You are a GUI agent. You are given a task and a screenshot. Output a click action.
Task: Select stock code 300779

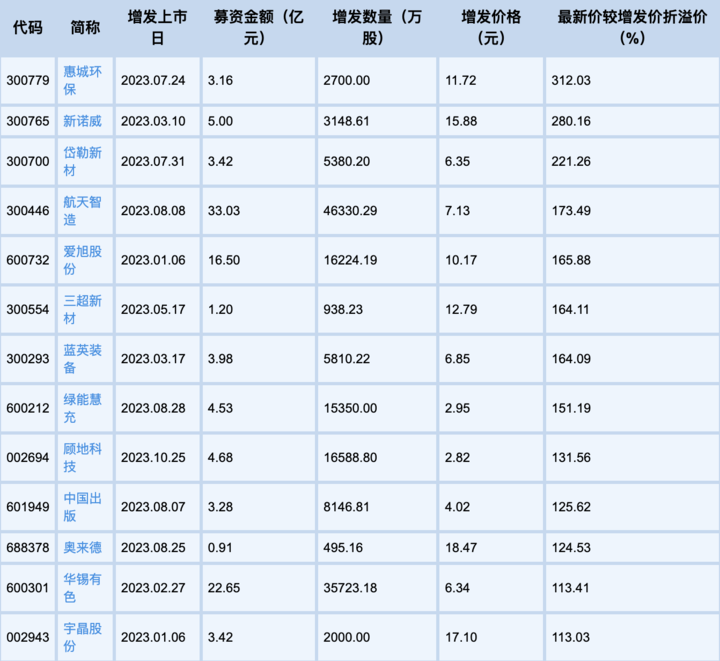pos(28,81)
